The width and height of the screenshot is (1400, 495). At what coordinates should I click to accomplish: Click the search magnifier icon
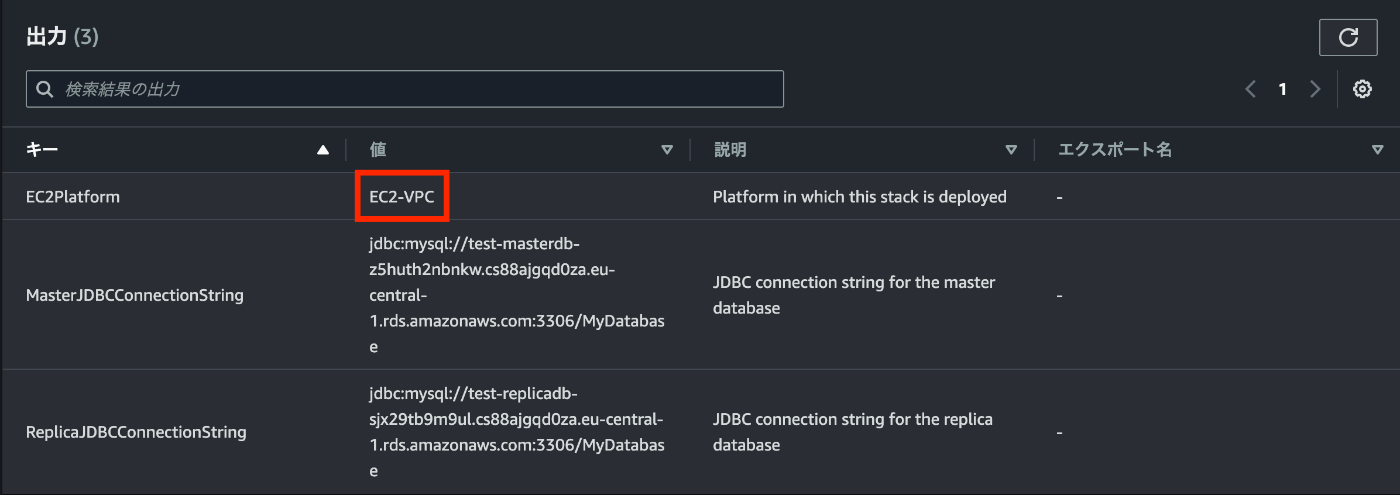(44, 89)
